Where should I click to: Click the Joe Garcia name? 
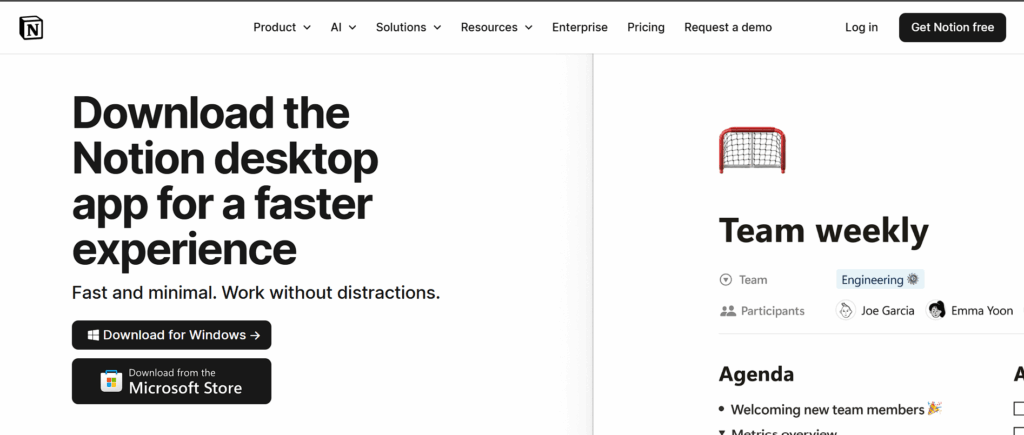(x=888, y=311)
